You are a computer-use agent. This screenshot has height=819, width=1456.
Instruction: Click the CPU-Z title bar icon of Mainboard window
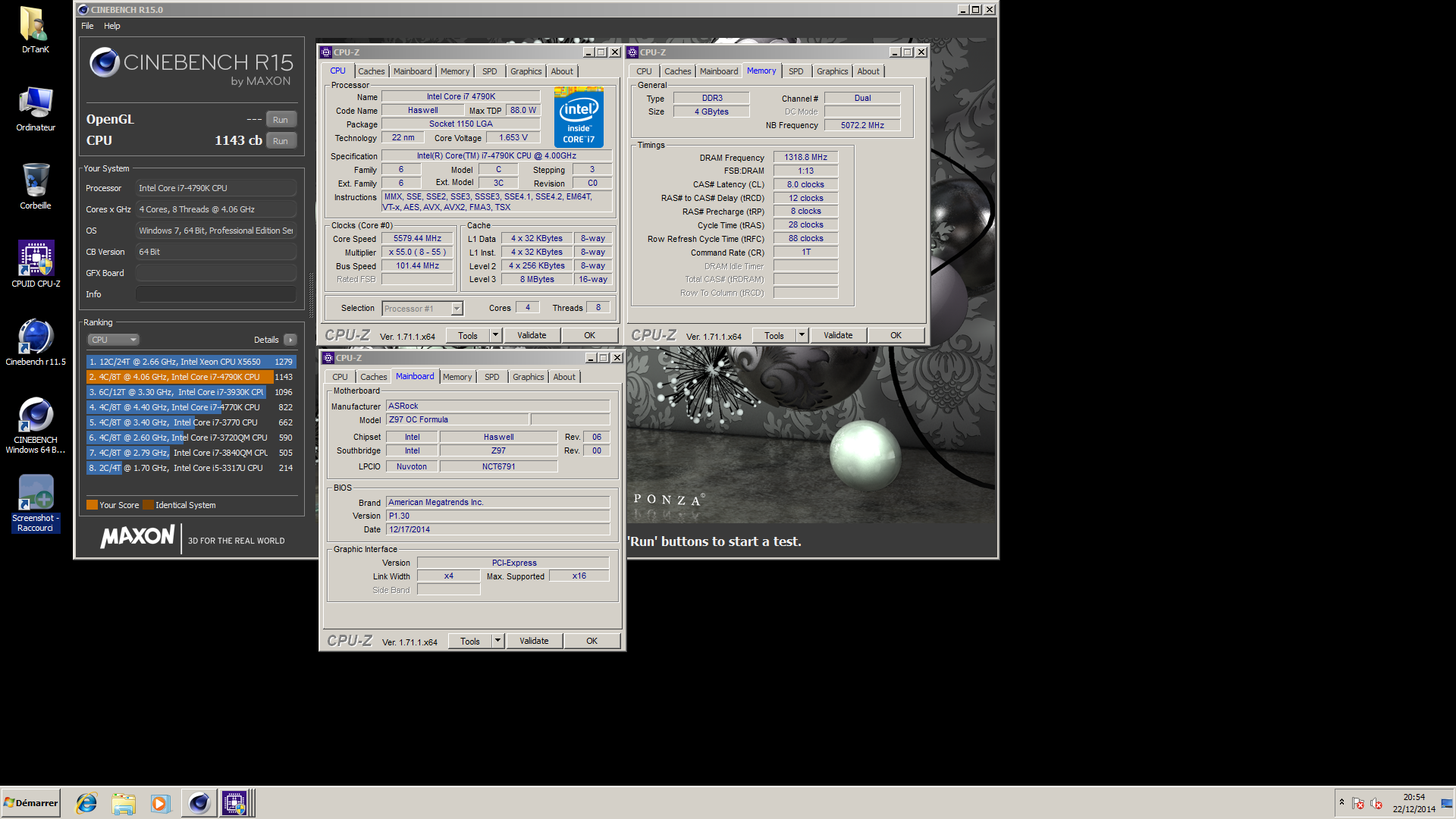[x=328, y=358]
